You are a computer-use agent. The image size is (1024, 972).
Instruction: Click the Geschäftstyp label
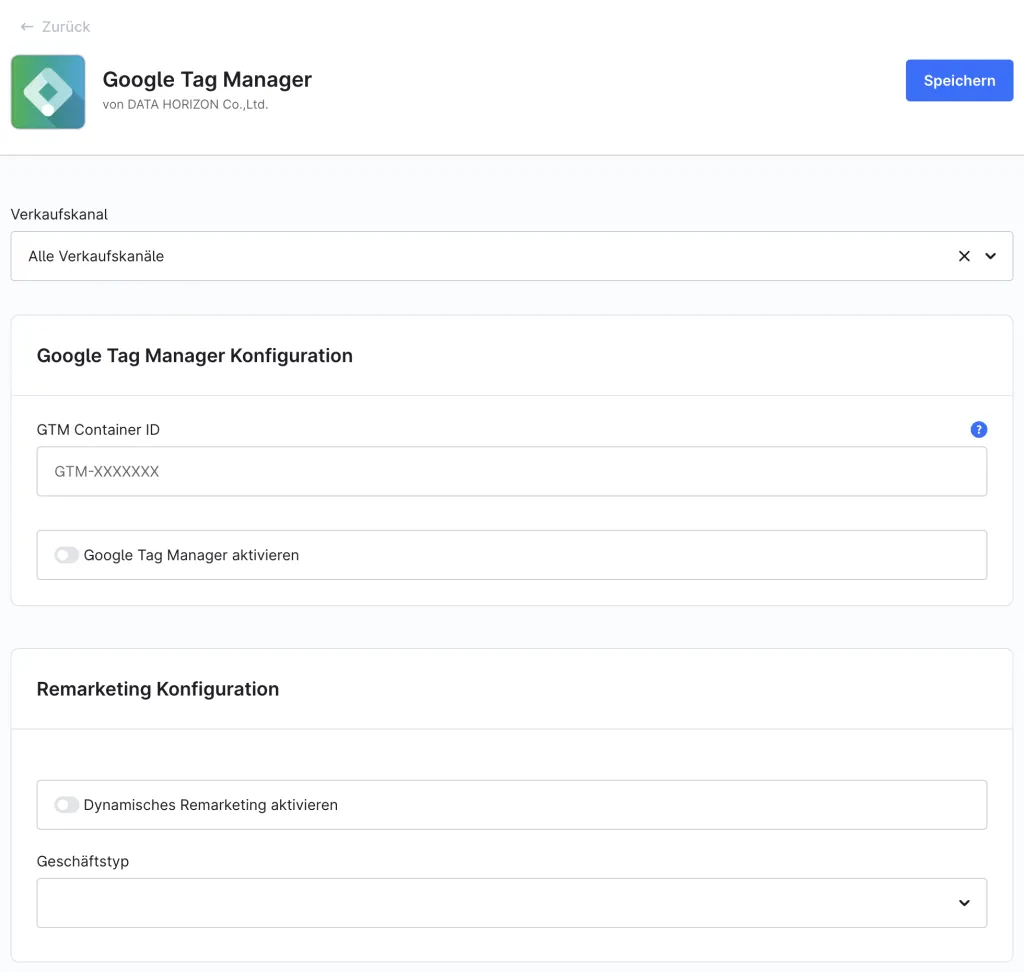(x=83, y=862)
